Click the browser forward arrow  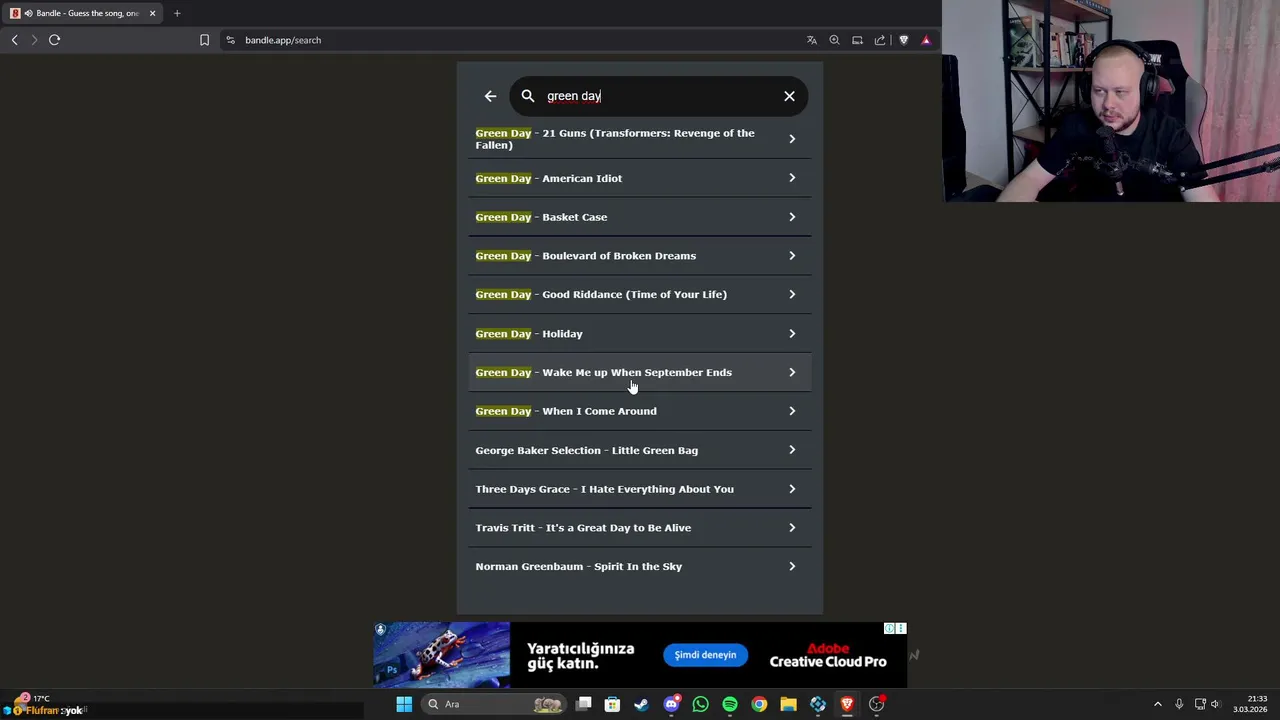[x=34, y=40]
